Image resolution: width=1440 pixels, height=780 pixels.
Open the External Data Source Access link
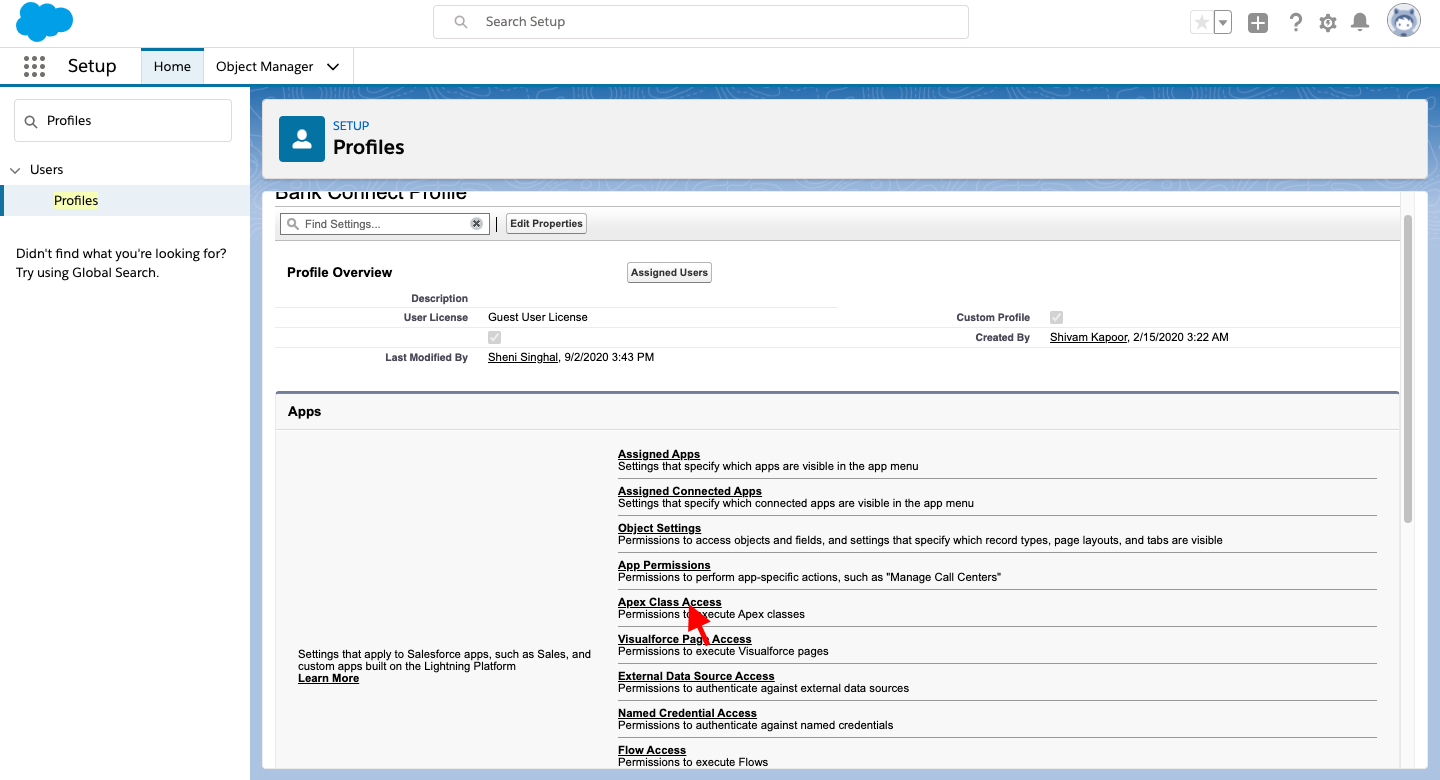696,676
